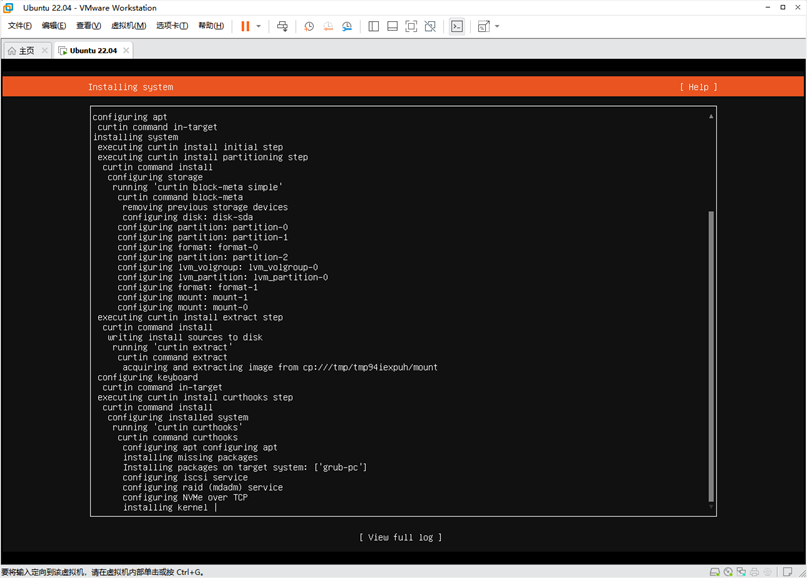Click the console view terminal icon
Screen dimensions: 807x578
[457, 26]
